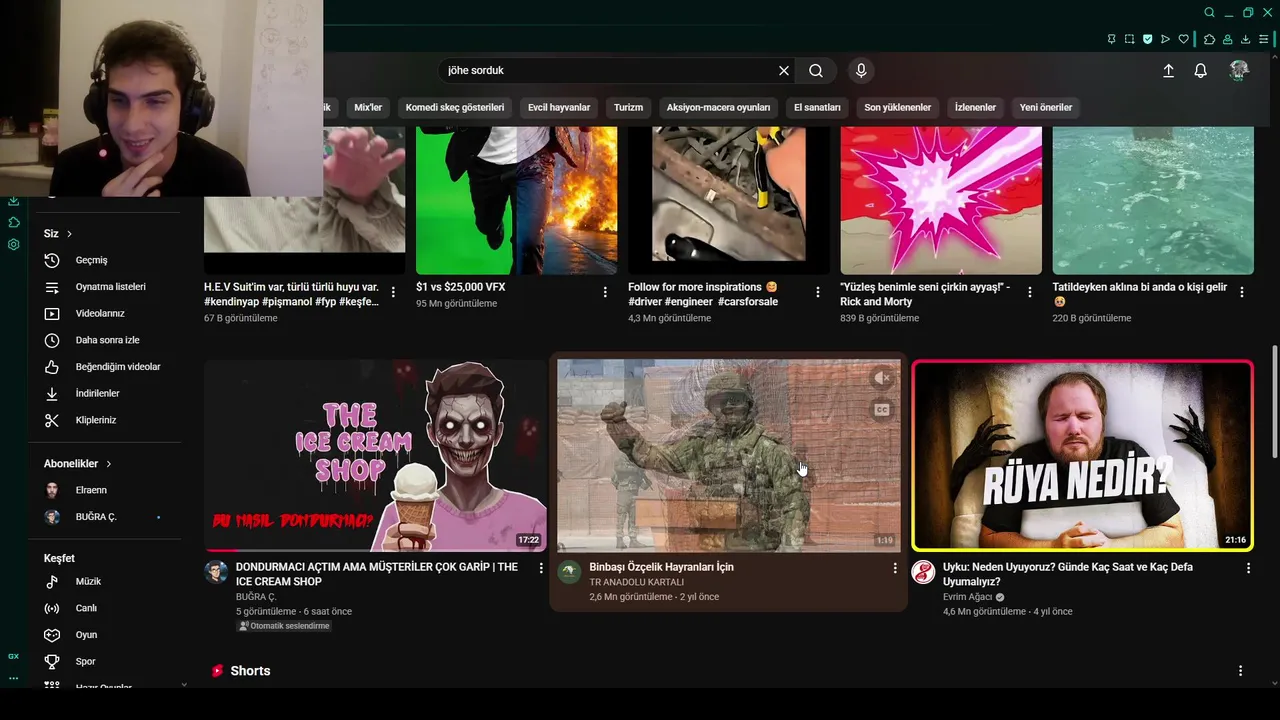Click the page's vertical scrollbar thumb
The height and width of the screenshot is (720, 1280).
pyautogui.click(x=1274, y=400)
